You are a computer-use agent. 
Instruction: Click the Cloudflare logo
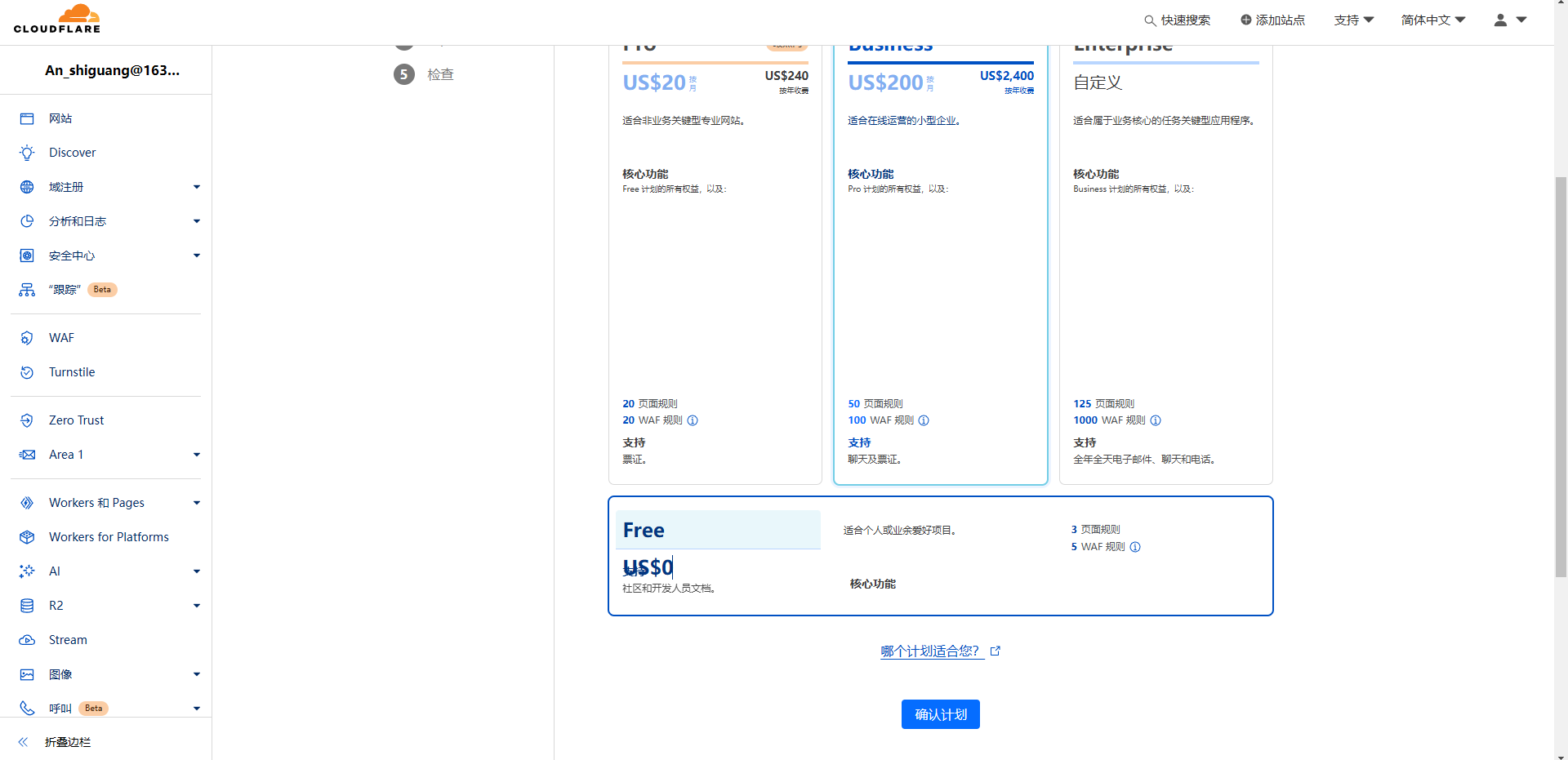tap(57, 19)
